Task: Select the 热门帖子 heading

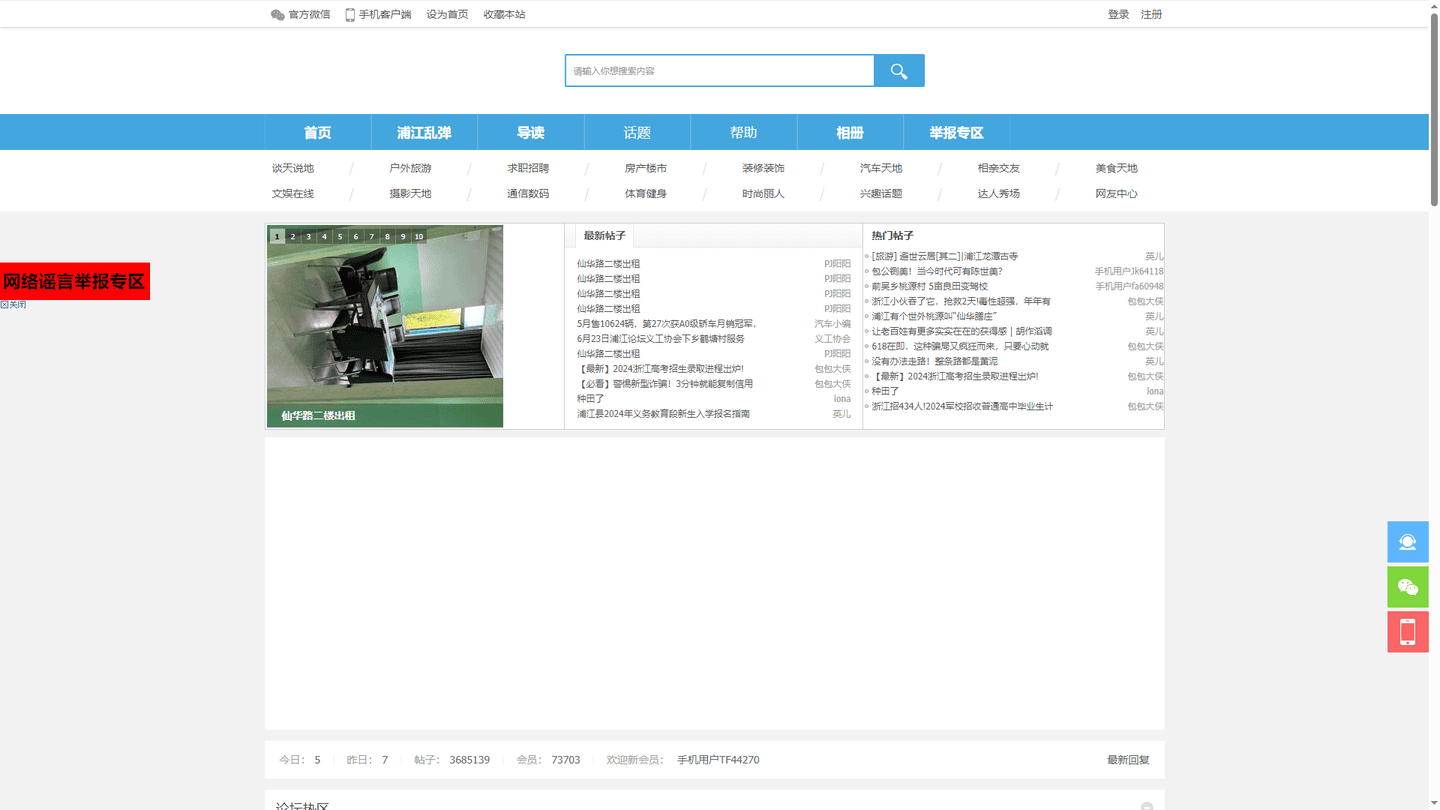Action: tap(892, 236)
